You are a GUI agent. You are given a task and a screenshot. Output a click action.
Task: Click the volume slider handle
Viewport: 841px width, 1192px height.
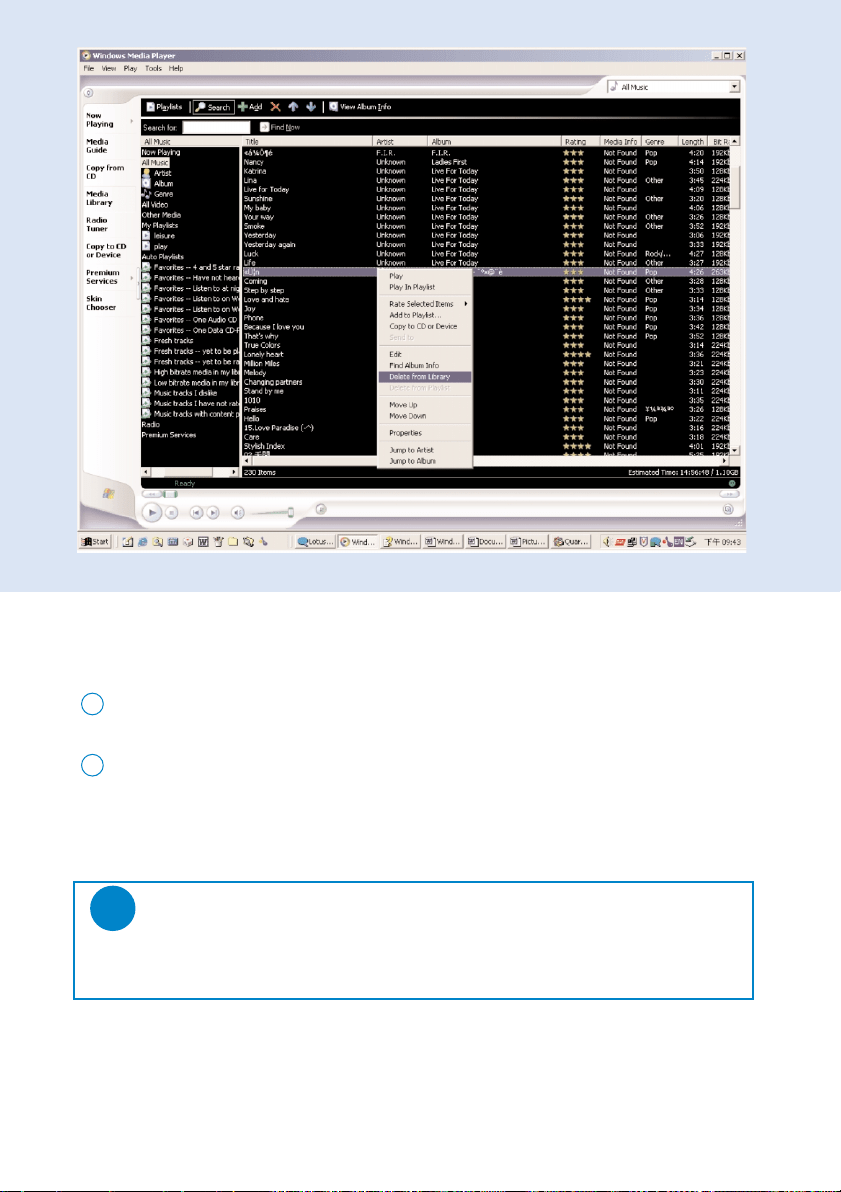click(290, 513)
